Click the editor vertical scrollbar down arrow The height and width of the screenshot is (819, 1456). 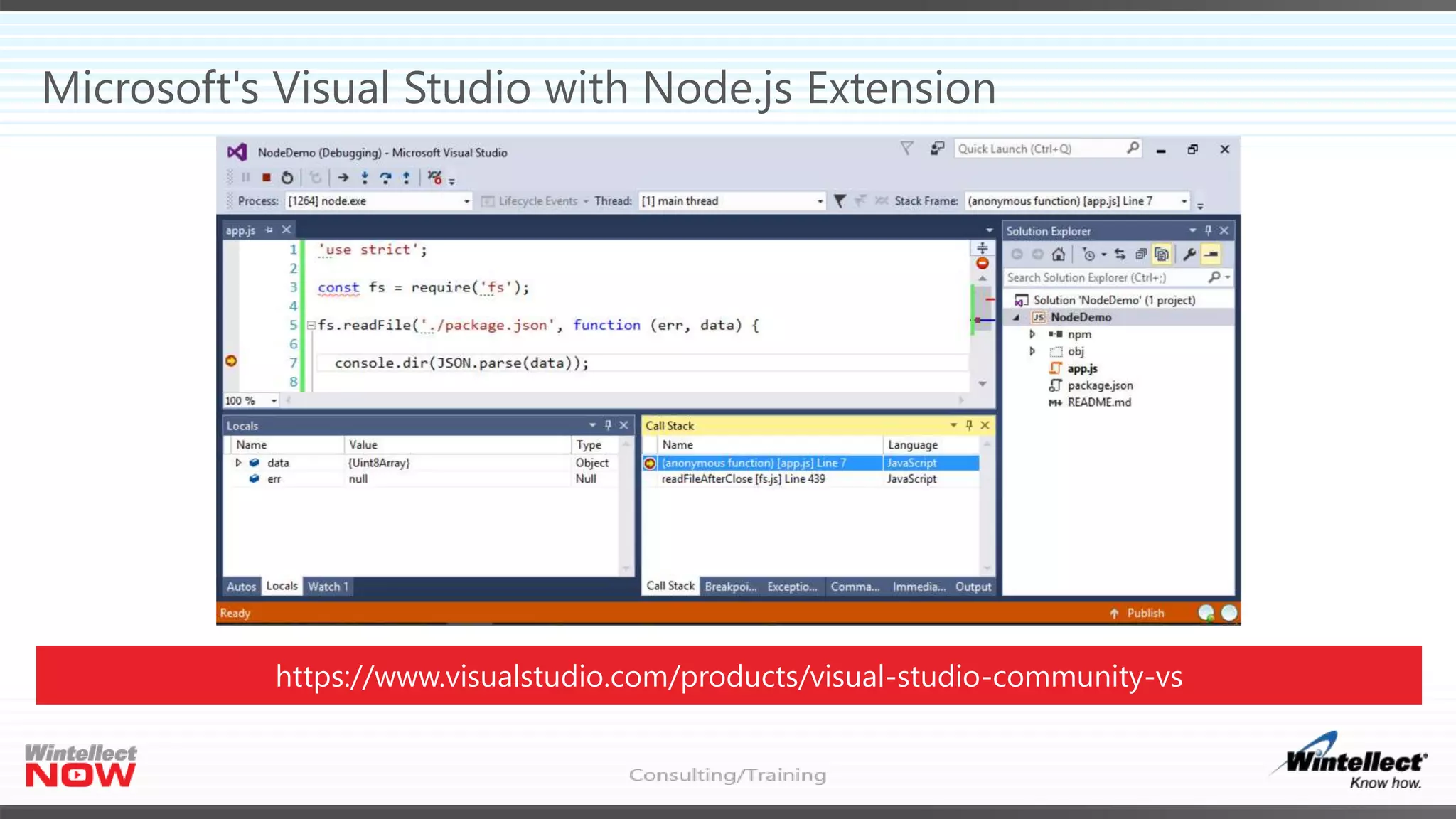coord(983,384)
